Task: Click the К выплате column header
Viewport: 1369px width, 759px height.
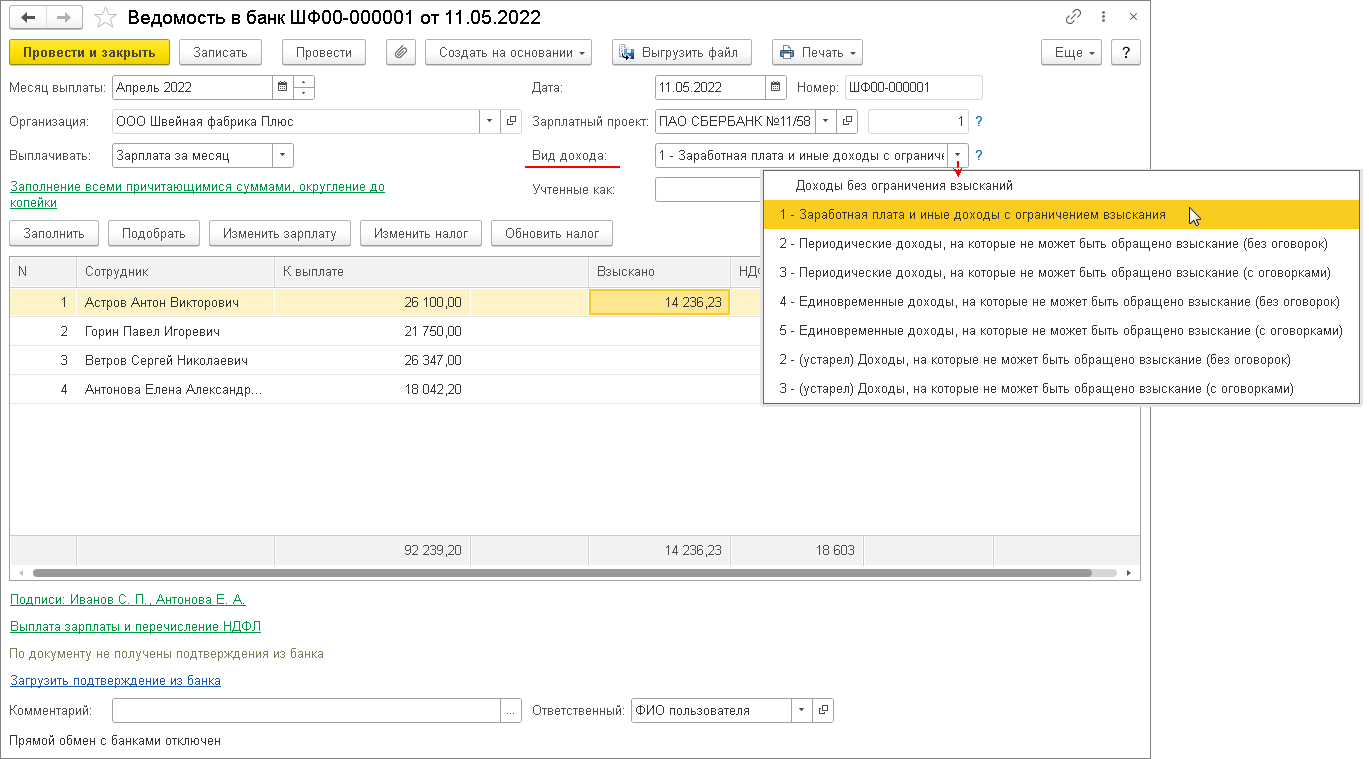Action: pos(431,272)
